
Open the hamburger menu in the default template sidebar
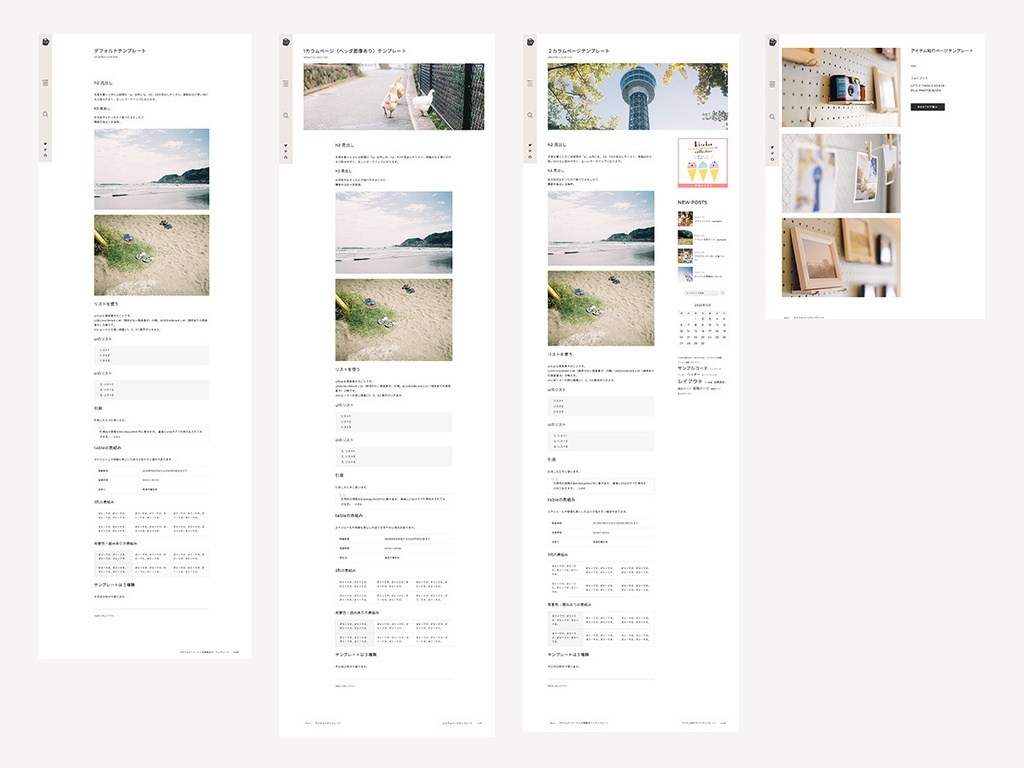(x=45, y=83)
